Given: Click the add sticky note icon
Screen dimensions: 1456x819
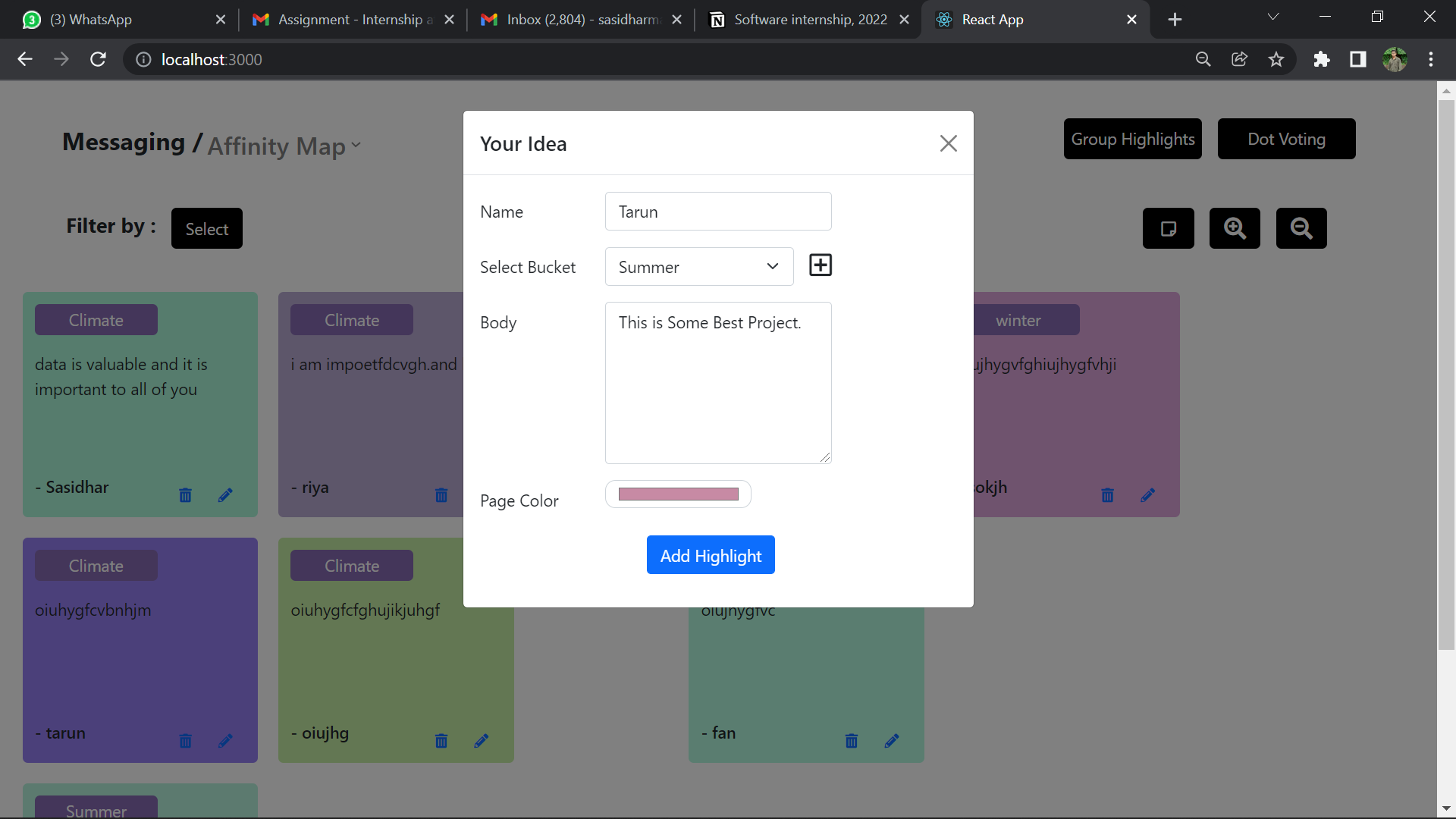Looking at the screenshot, I should click(x=1168, y=228).
